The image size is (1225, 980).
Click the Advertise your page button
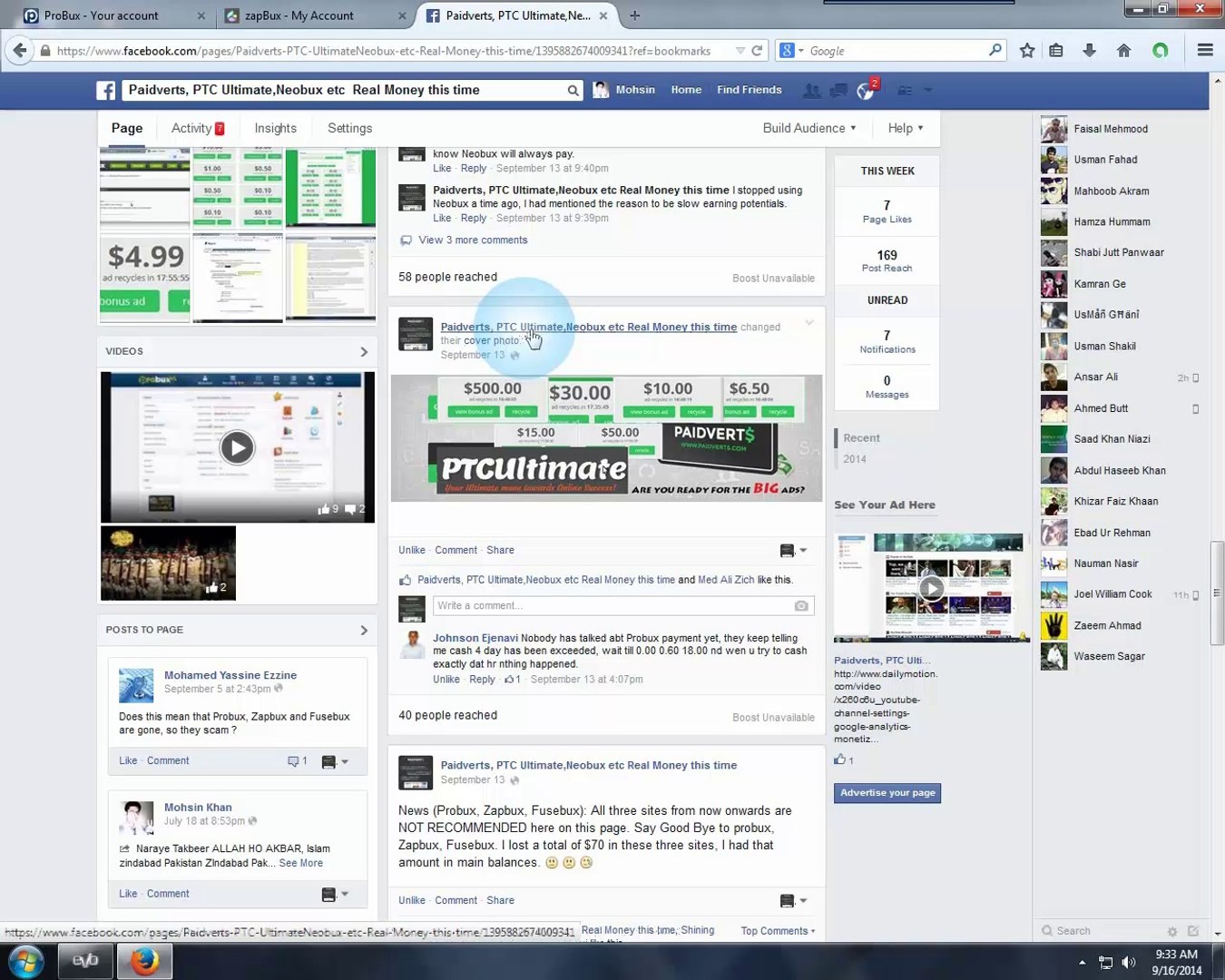(x=887, y=793)
